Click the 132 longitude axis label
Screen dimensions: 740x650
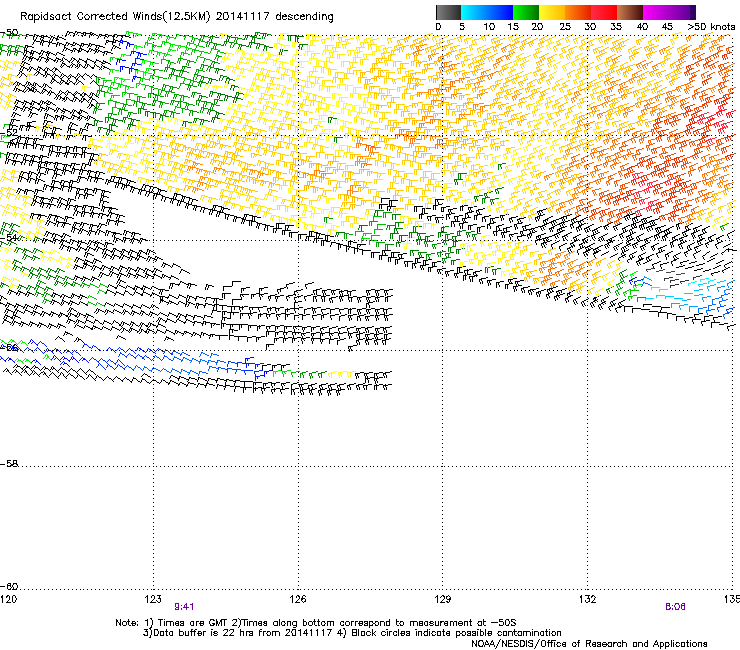coord(587,599)
